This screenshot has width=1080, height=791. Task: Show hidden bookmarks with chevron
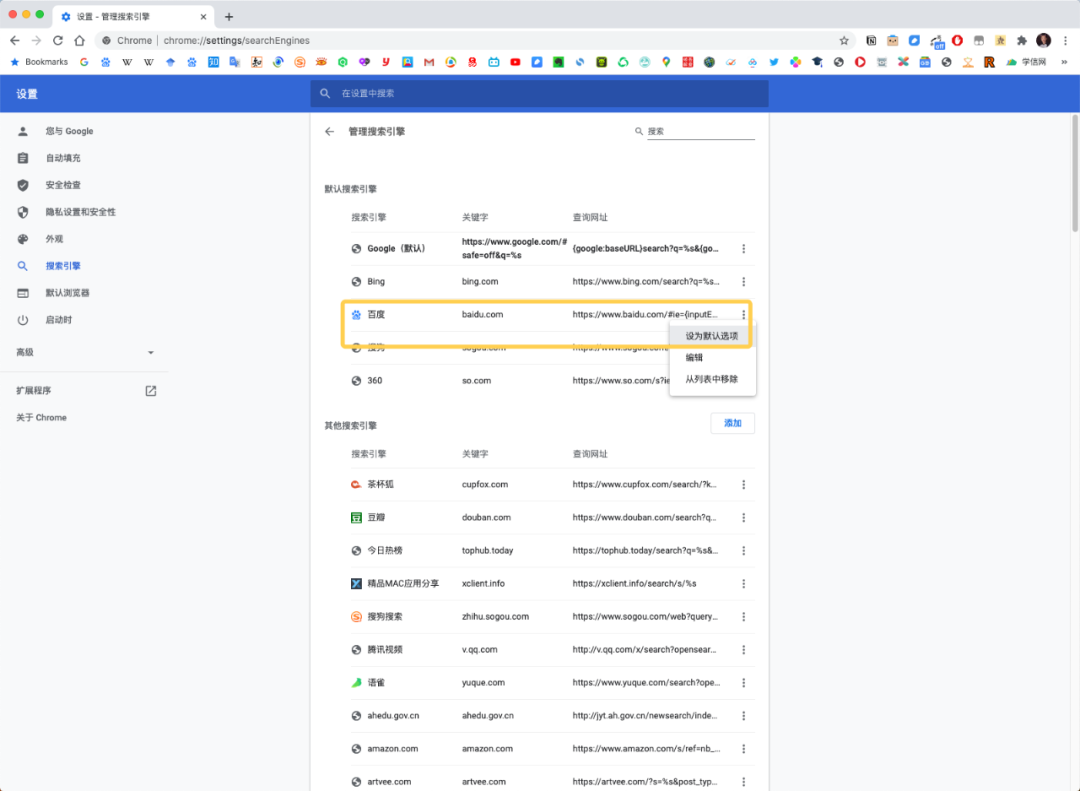pos(1064,62)
